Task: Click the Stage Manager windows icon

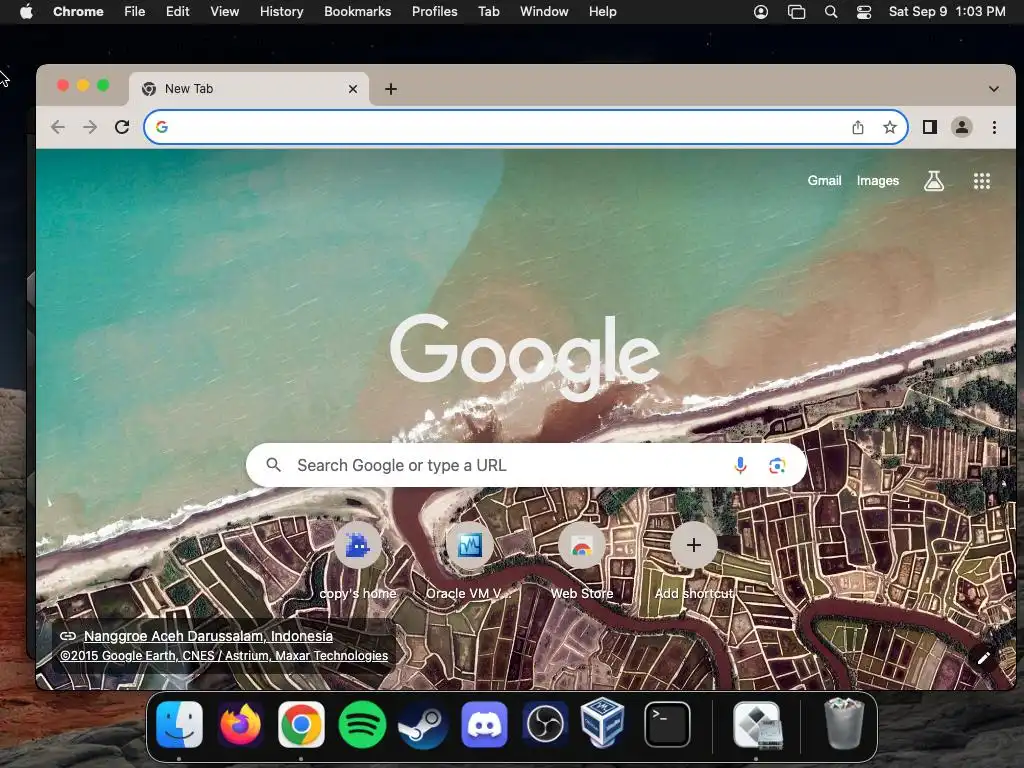Action: [796, 12]
